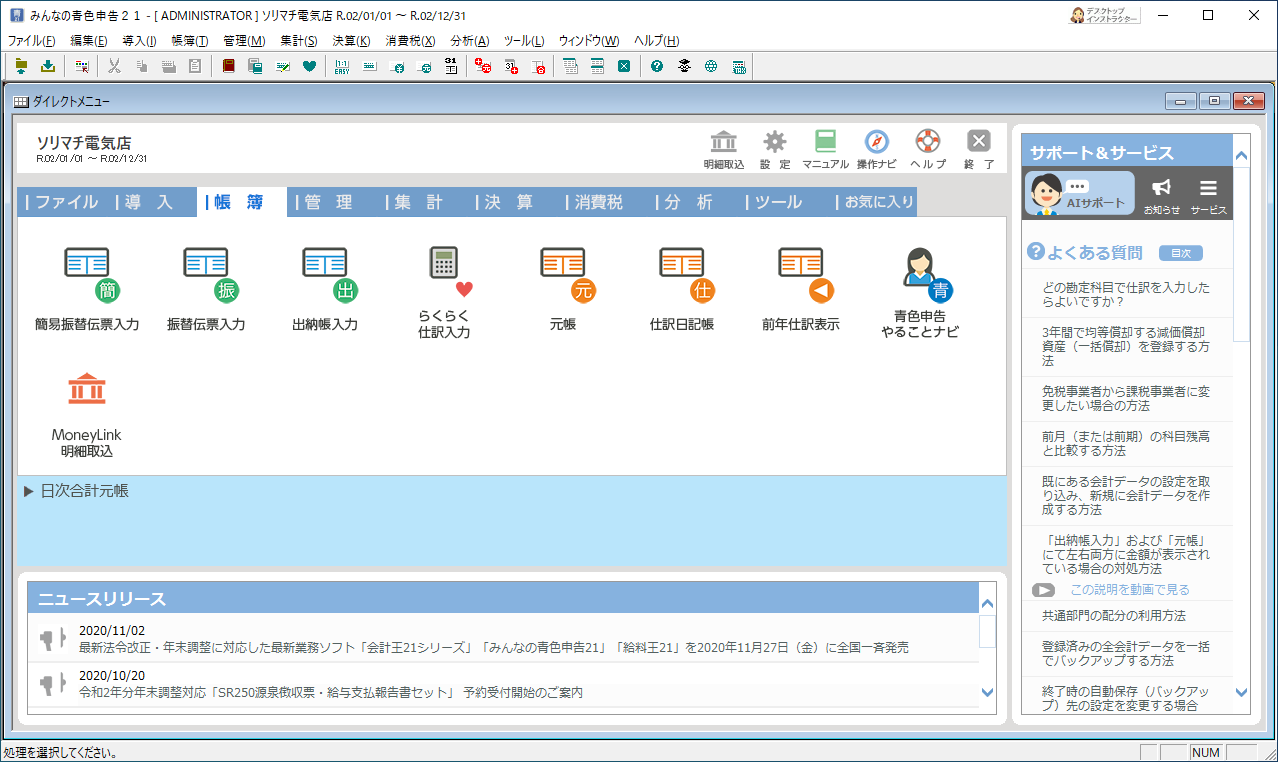This screenshot has width=1278, height=762.
Task: Click デスクトップインストラクター icon in title bar
Action: click(1104, 15)
